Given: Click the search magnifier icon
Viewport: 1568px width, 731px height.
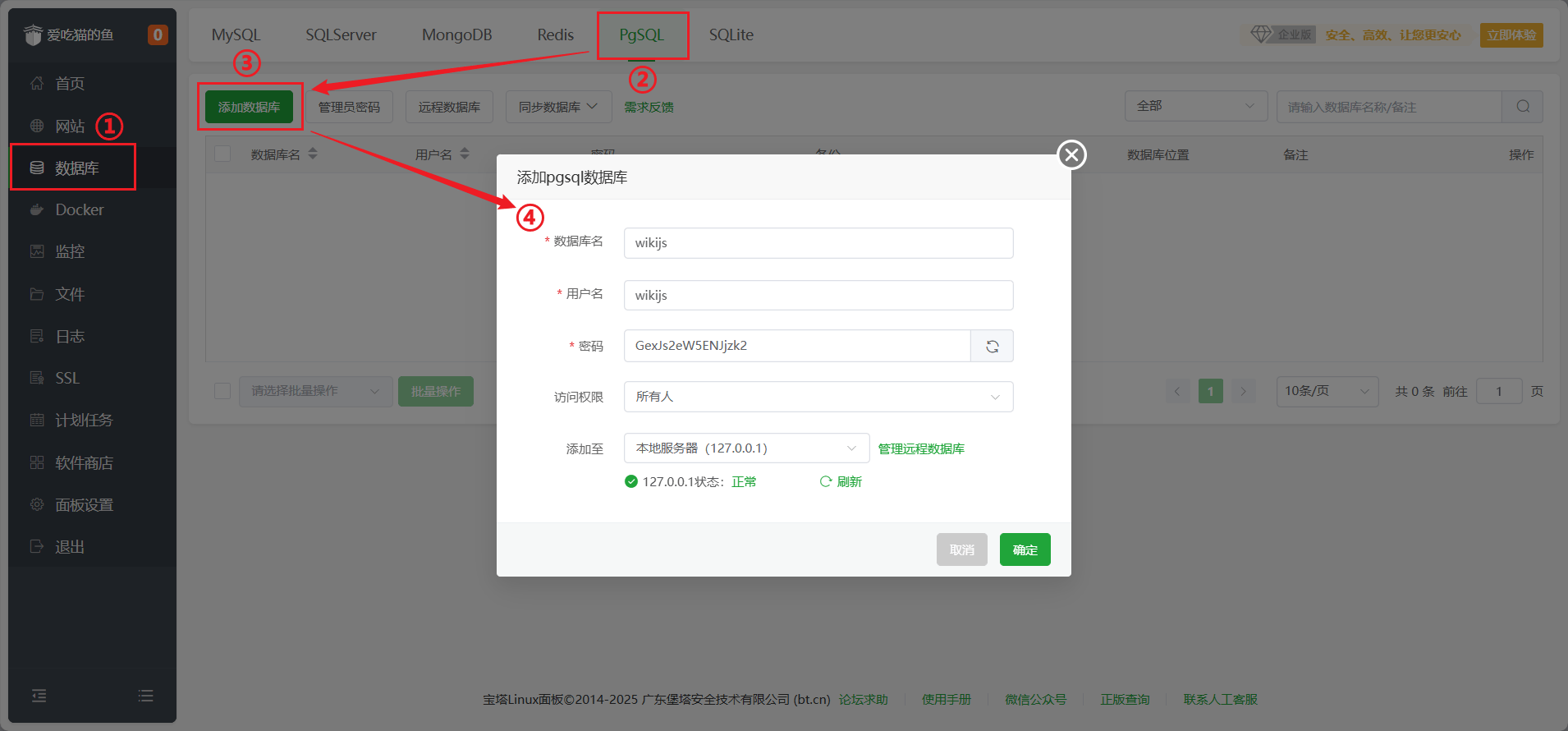Looking at the screenshot, I should pyautogui.click(x=1523, y=107).
